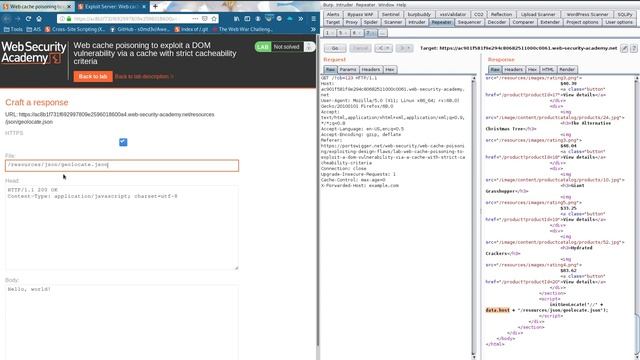Open the Tools bookmark folder
Screen dimensions: 640x360
(13, 29)
